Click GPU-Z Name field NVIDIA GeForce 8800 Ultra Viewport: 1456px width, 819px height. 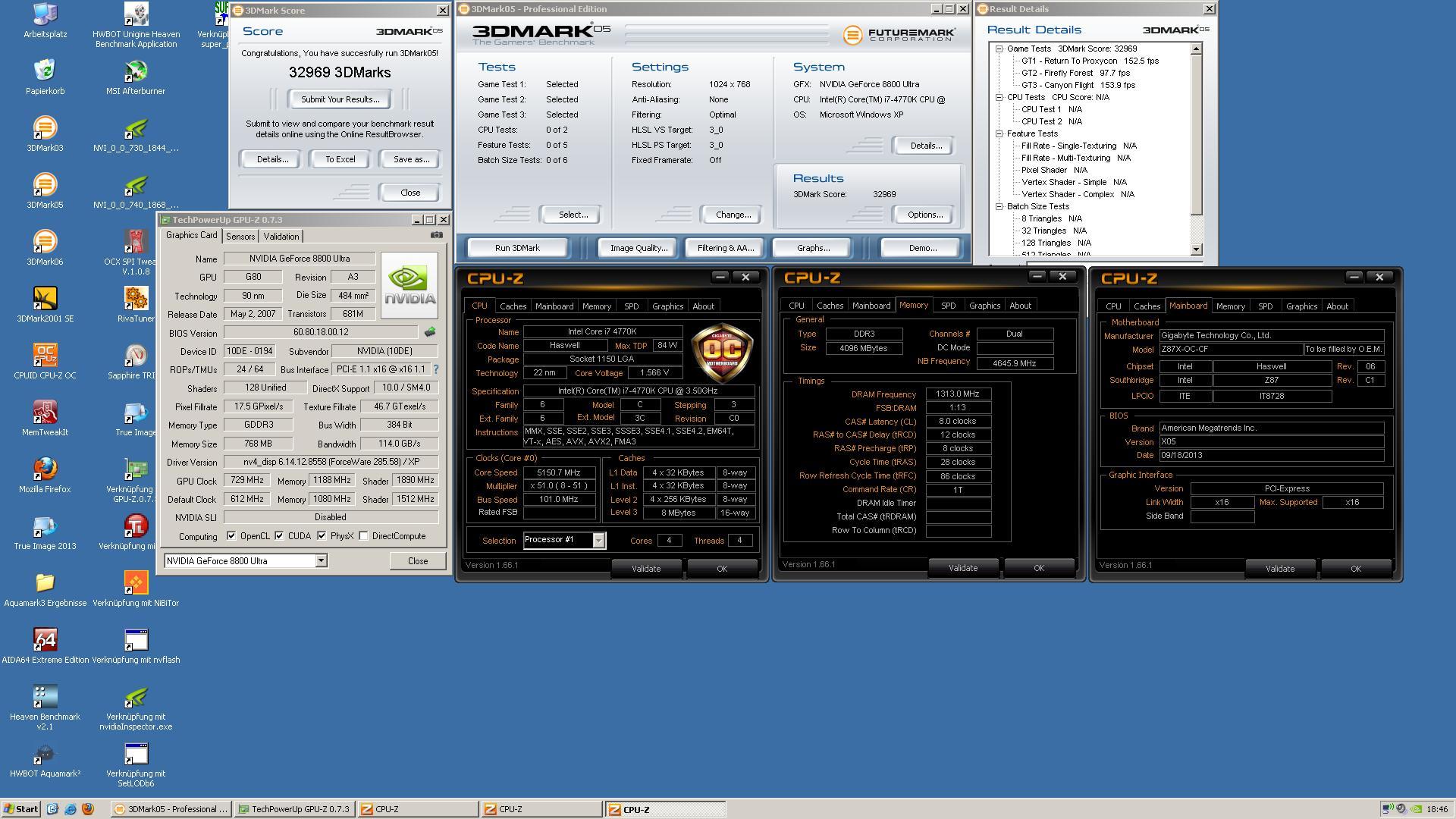point(299,259)
